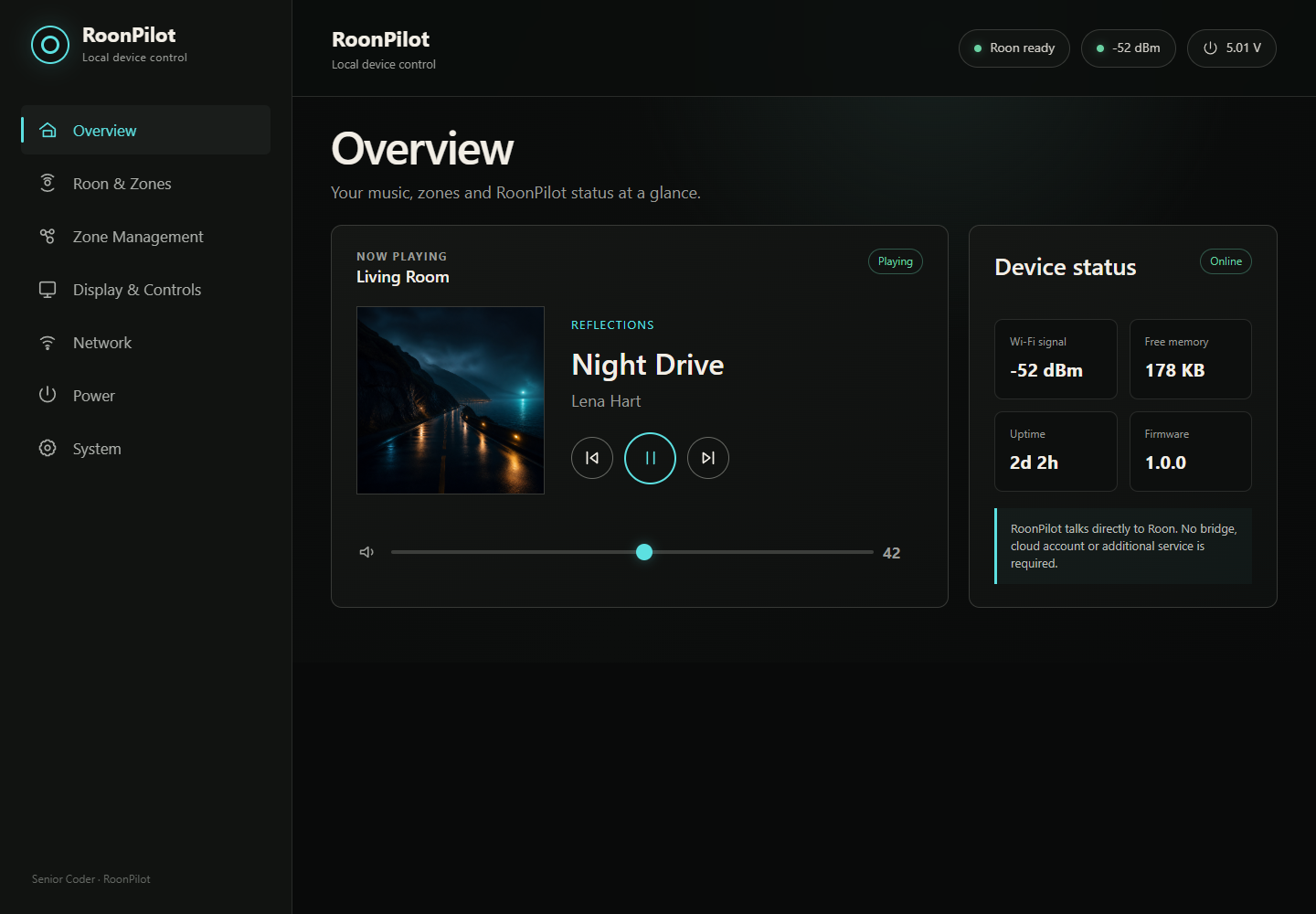Click the power icon in 5.01 V pill
The height and width of the screenshot is (914, 1316).
(1210, 48)
